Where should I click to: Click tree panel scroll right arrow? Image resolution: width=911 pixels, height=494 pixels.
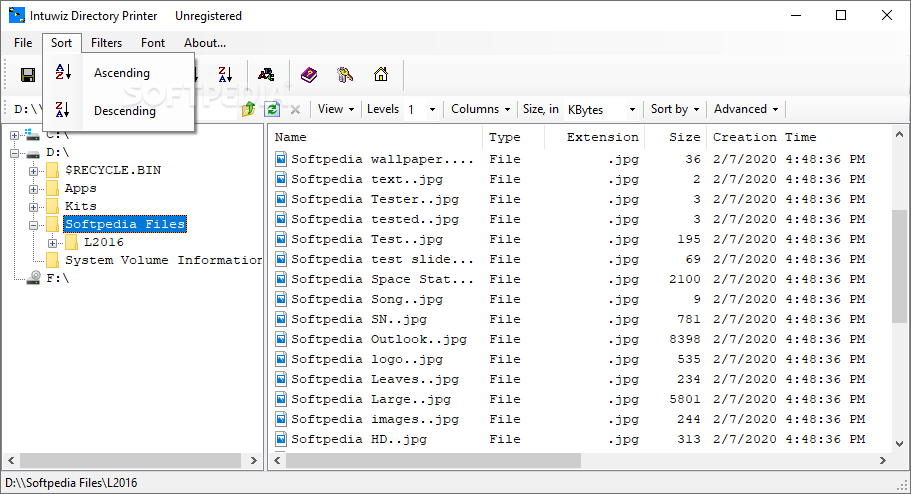[253, 460]
